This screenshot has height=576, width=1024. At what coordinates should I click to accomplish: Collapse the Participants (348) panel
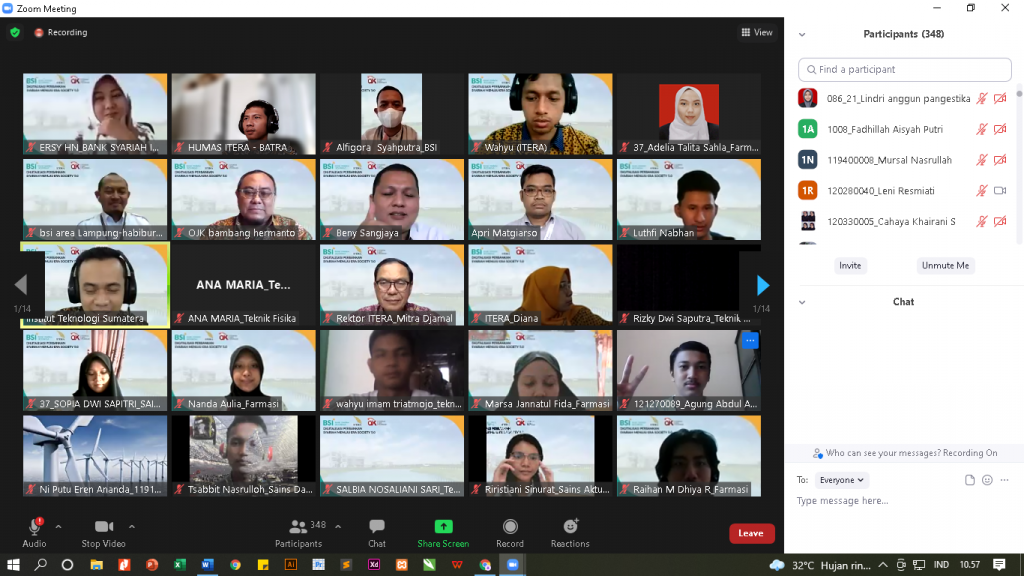(x=802, y=35)
